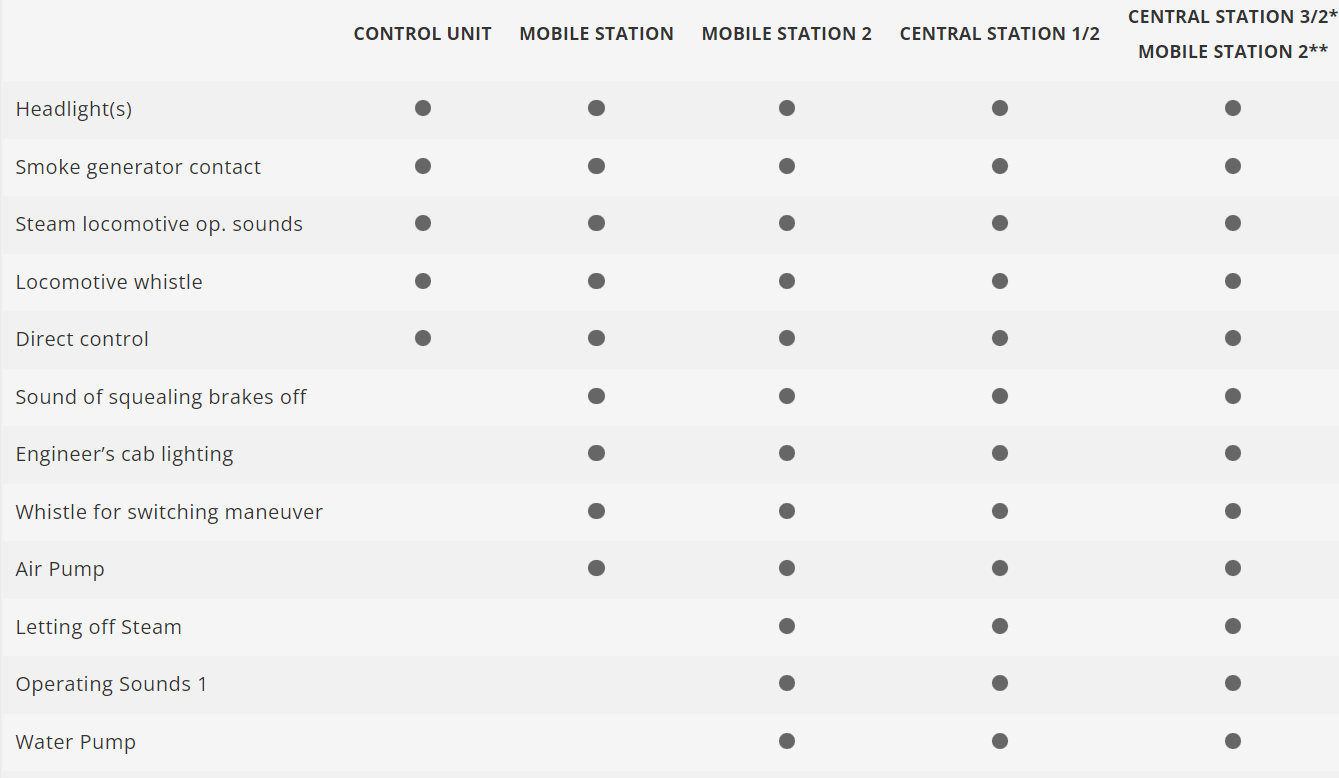Viewport: 1339px width, 778px height.
Task: Click Operating Sounds 1 dot under Central Station 3/2
Action: (x=1233, y=684)
